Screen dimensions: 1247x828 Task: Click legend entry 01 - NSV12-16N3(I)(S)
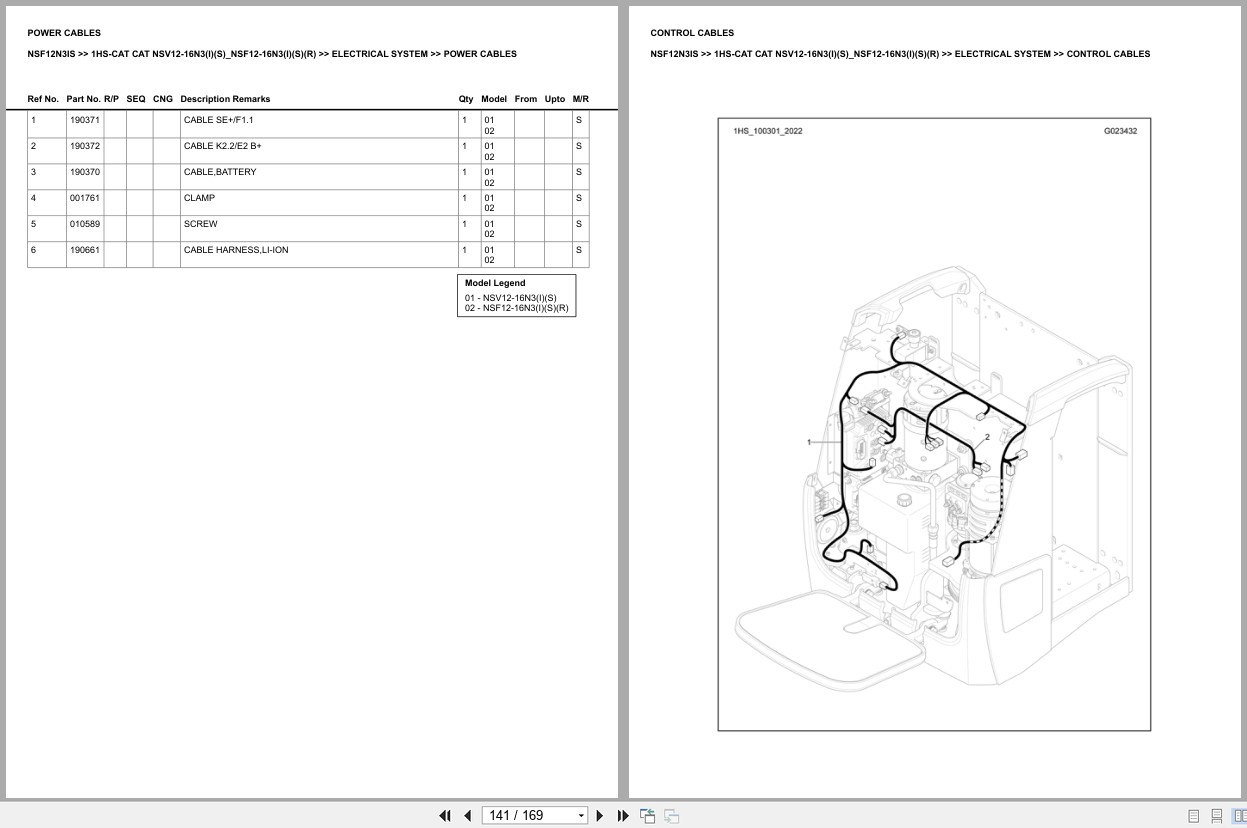(510, 298)
